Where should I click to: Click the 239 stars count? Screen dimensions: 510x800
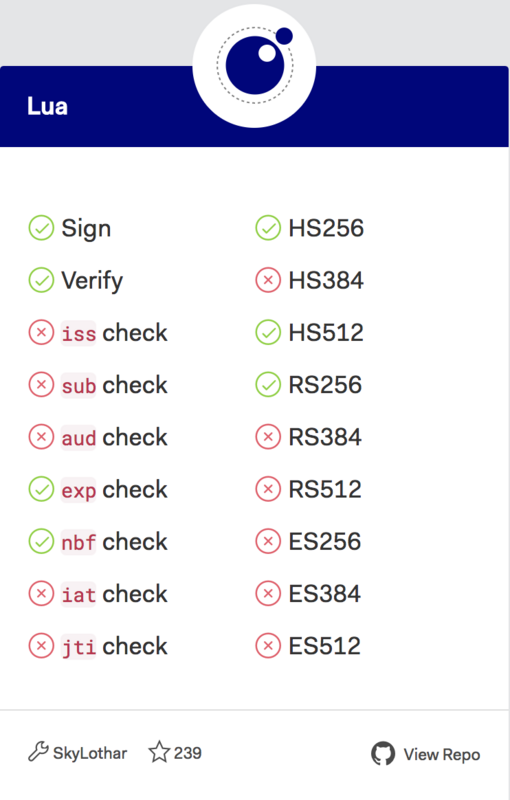pyautogui.click(x=188, y=753)
